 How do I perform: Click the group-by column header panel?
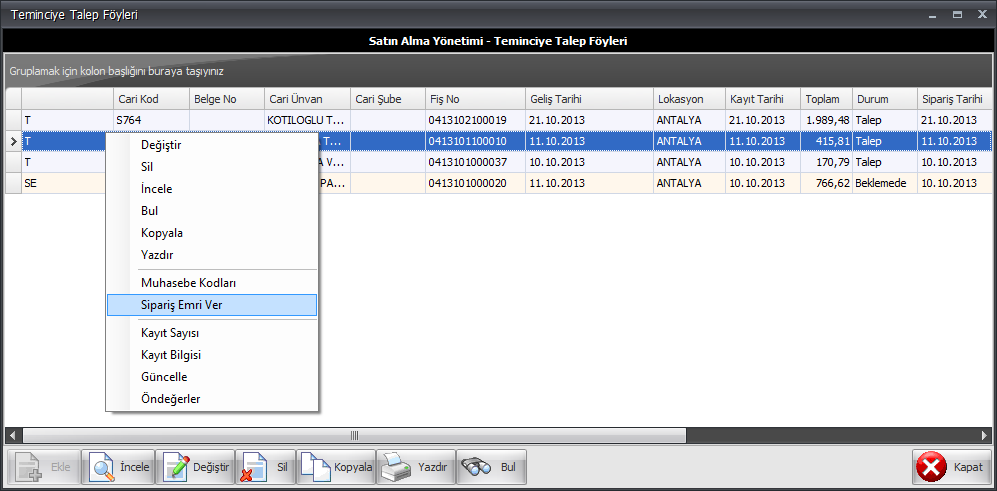498,71
